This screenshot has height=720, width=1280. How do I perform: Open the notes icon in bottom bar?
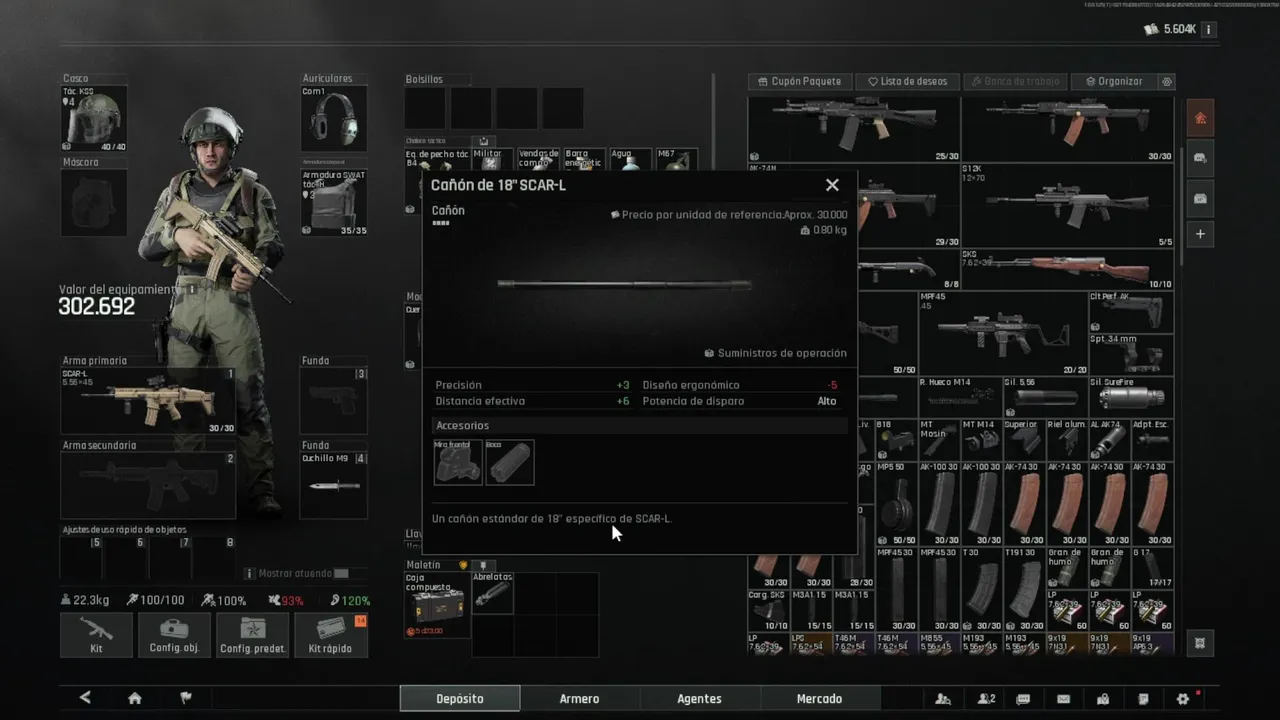point(1143,699)
